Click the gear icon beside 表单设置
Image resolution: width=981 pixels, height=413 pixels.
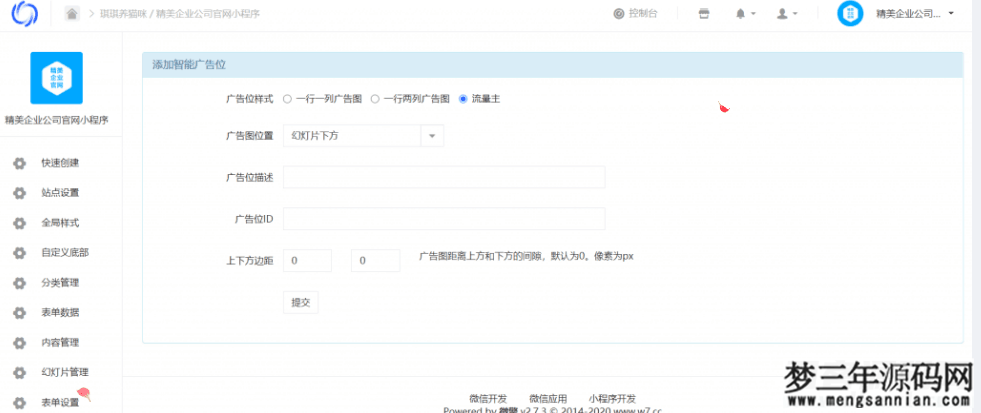click(19, 402)
